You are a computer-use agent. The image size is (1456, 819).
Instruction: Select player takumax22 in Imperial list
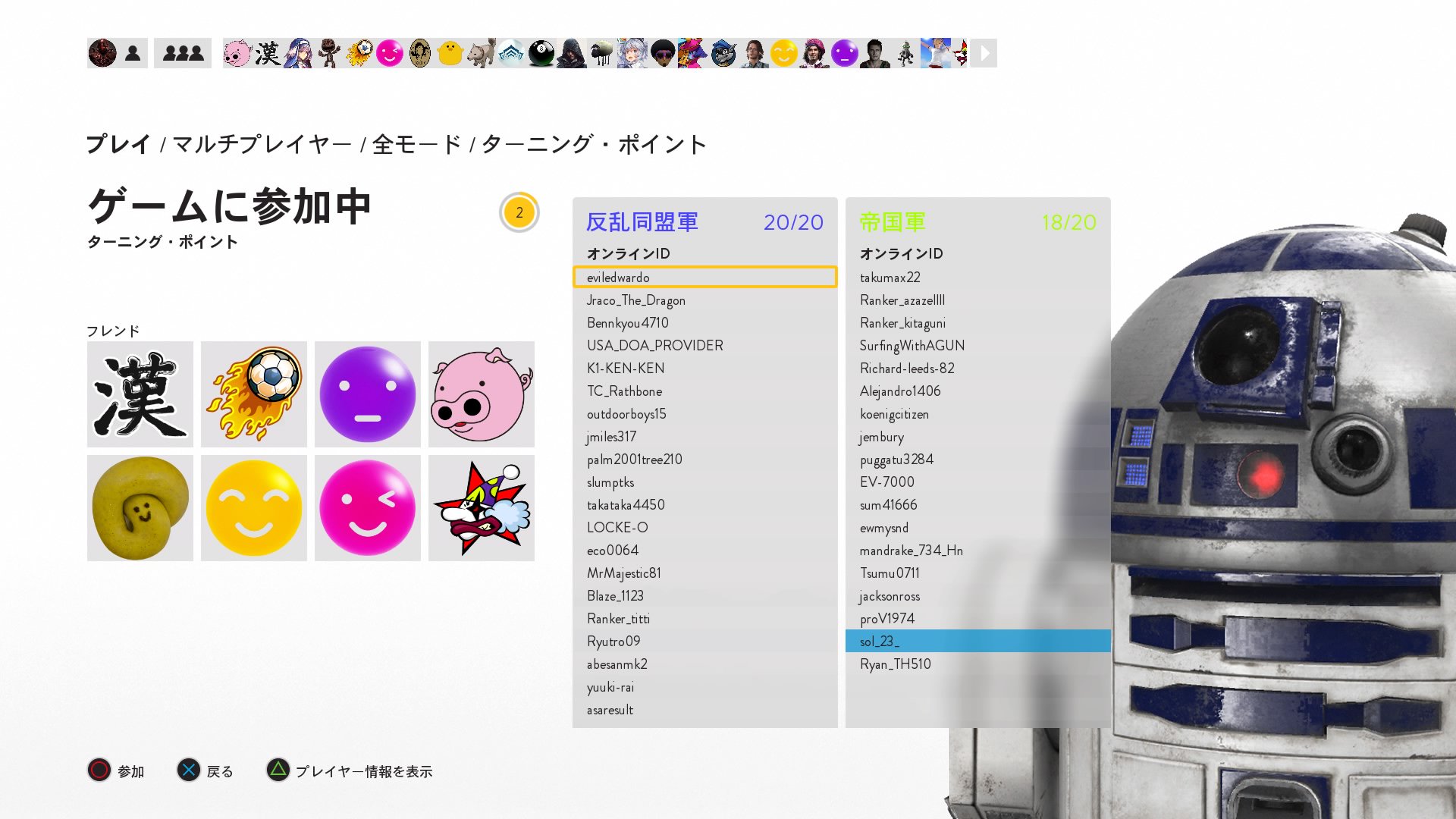point(978,278)
